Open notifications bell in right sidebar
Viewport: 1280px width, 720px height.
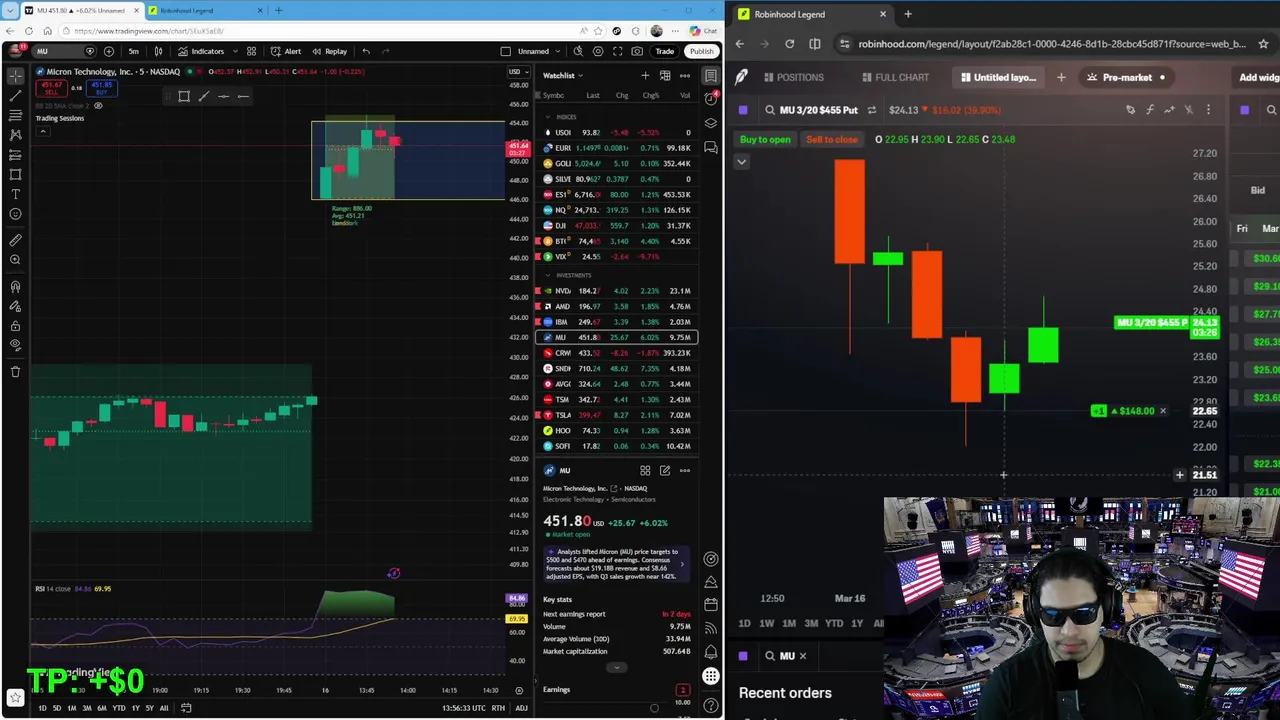click(710, 651)
